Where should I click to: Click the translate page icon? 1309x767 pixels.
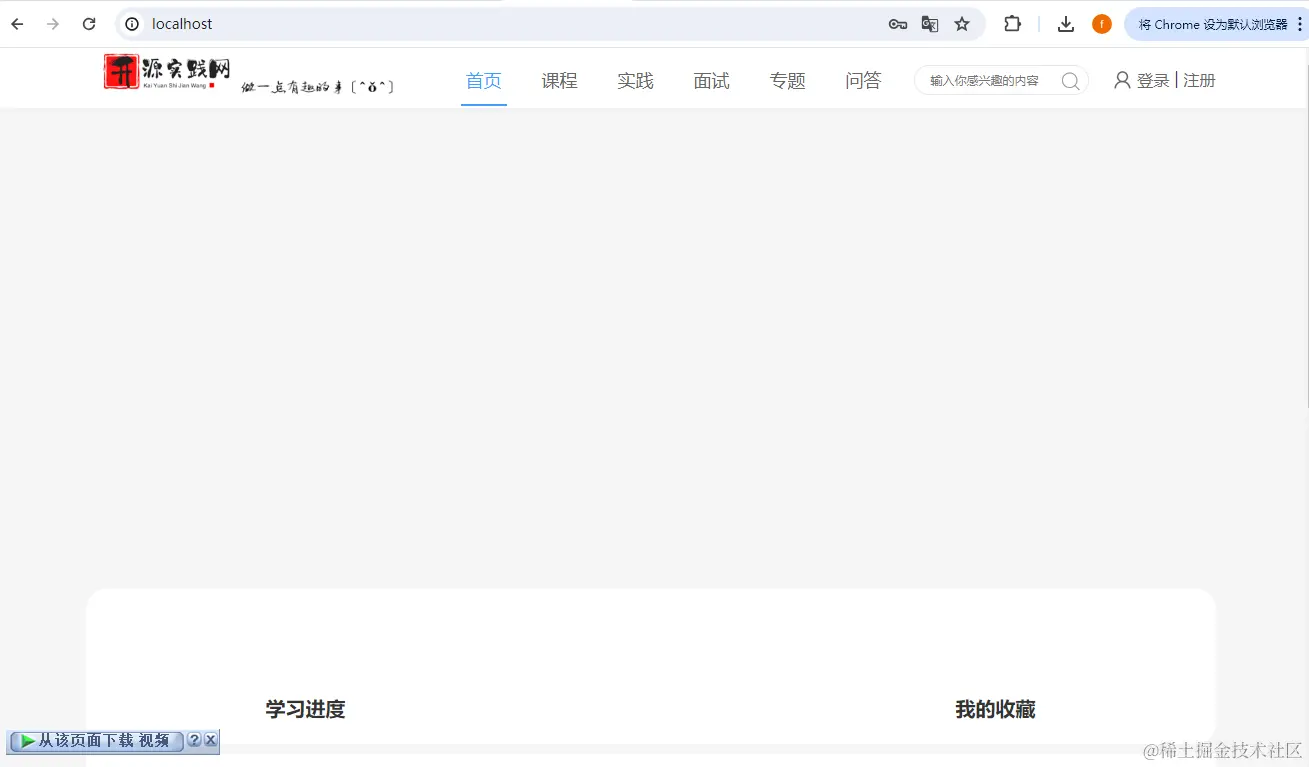point(930,24)
